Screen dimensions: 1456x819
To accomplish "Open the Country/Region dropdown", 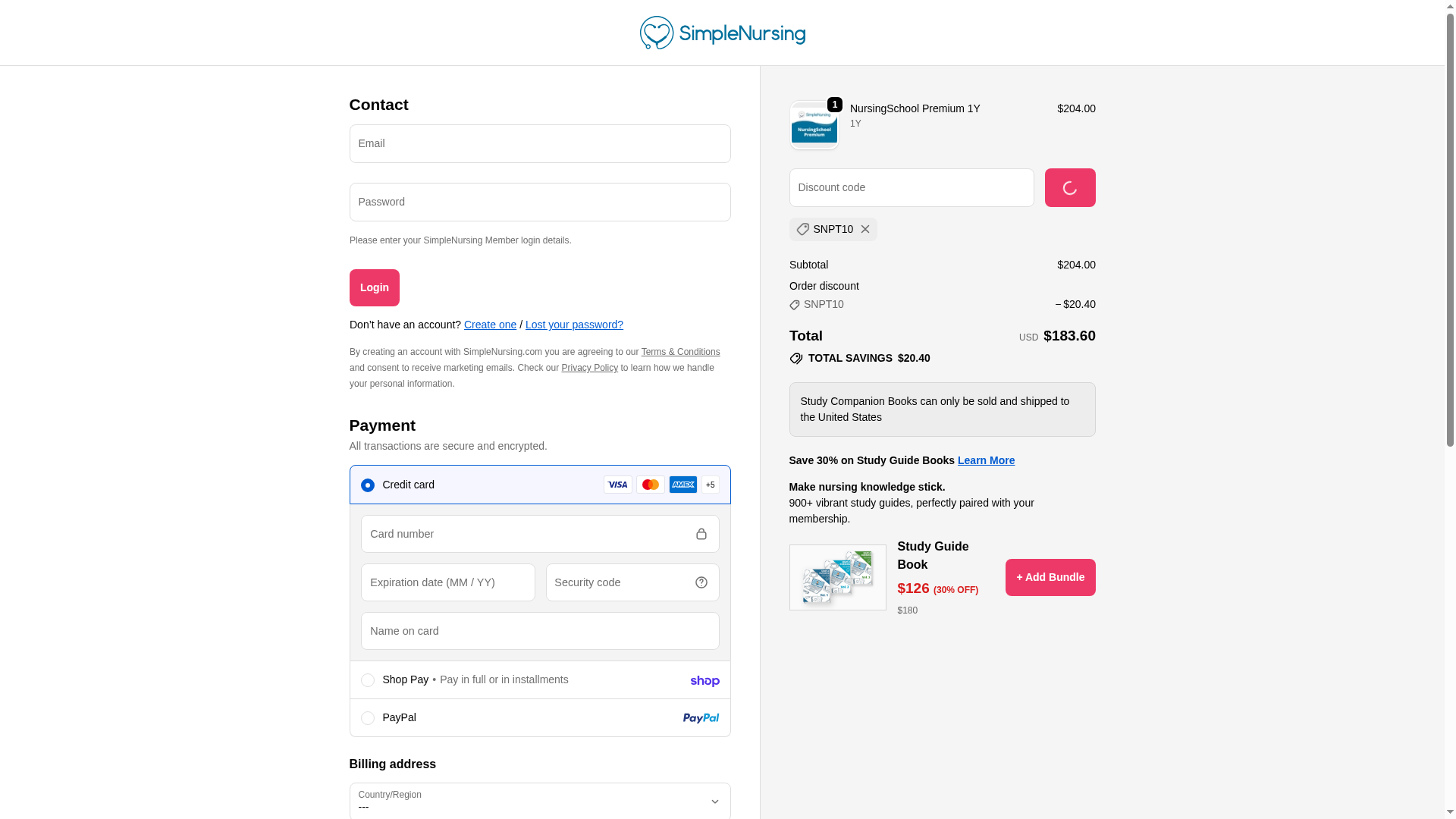I will click(540, 801).
